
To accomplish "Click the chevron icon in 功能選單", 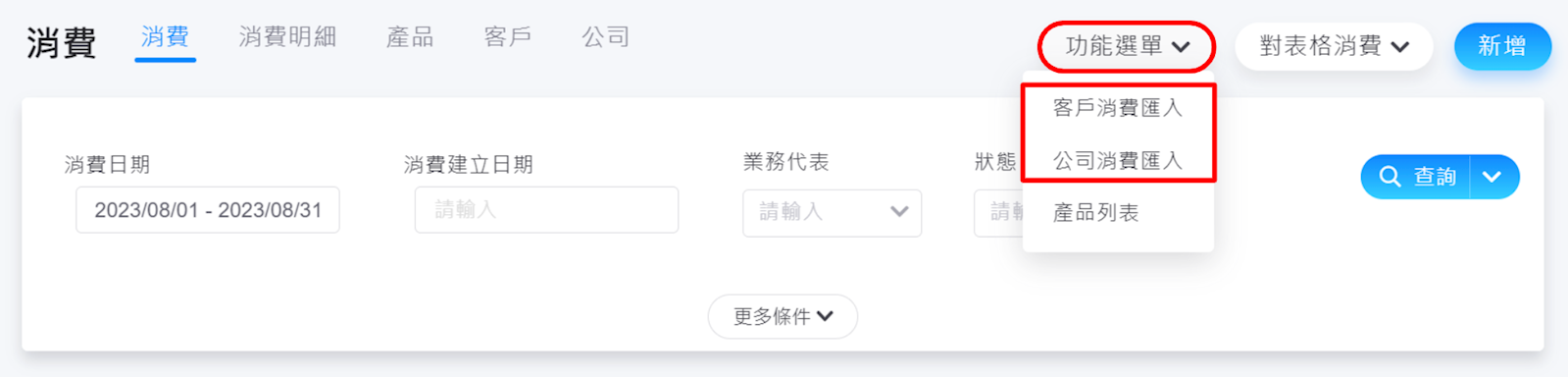I will [x=1181, y=47].
